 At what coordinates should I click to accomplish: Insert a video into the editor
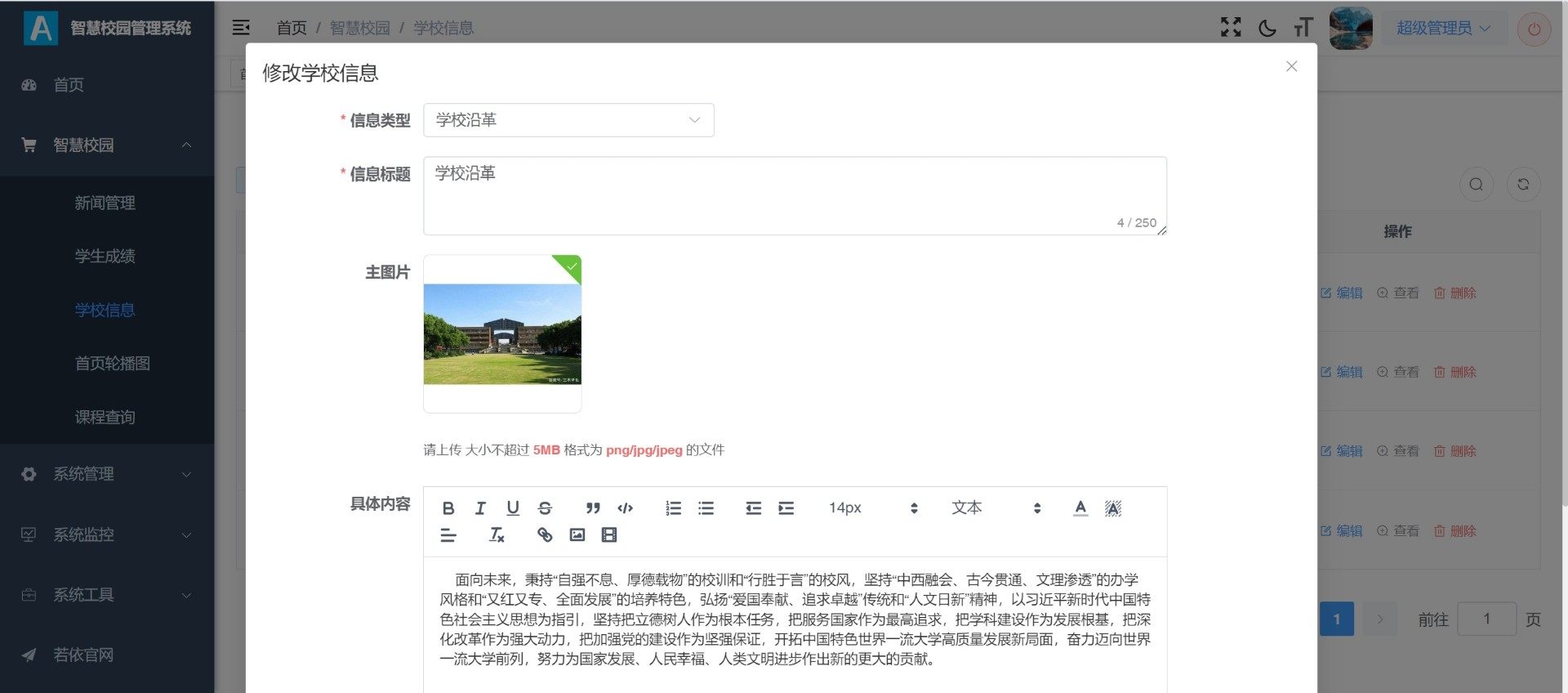click(x=609, y=535)
